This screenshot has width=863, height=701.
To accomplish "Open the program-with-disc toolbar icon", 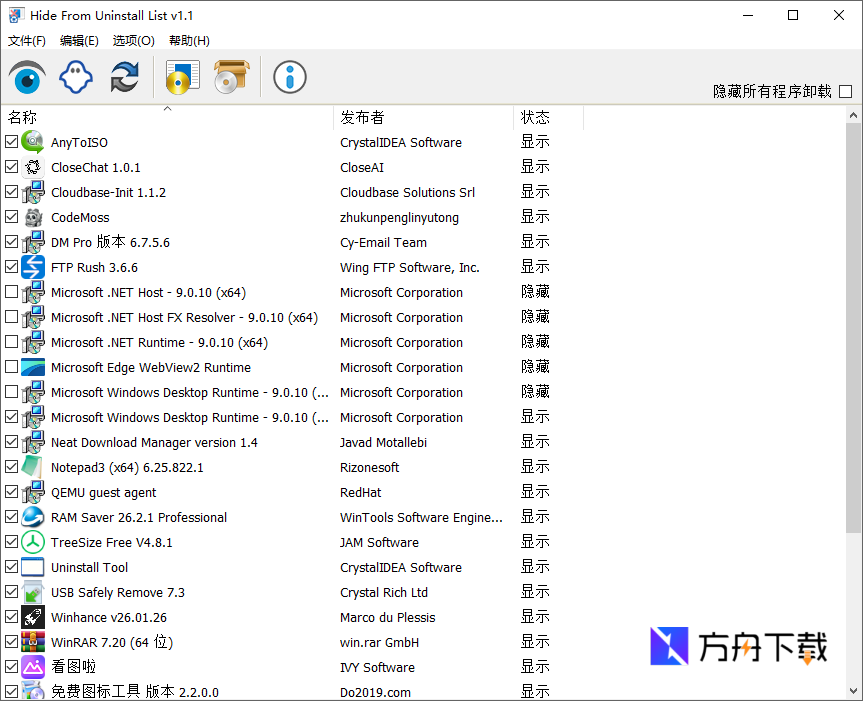I will tap(182, 77).
